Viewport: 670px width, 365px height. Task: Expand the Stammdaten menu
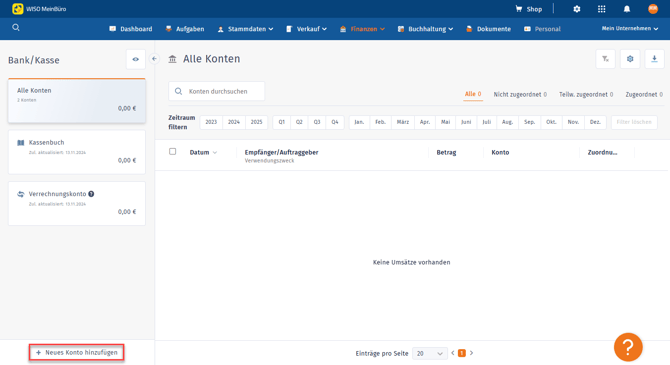point(245,29)
